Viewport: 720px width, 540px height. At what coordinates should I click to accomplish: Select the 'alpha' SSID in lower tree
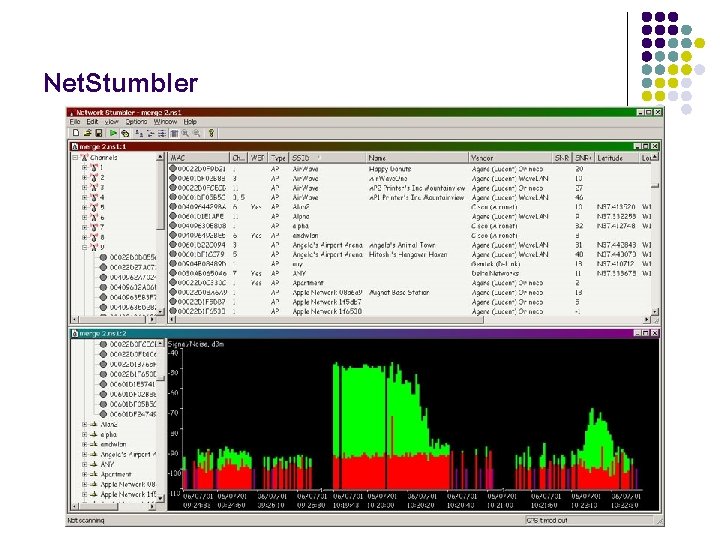tap(109, 434)
